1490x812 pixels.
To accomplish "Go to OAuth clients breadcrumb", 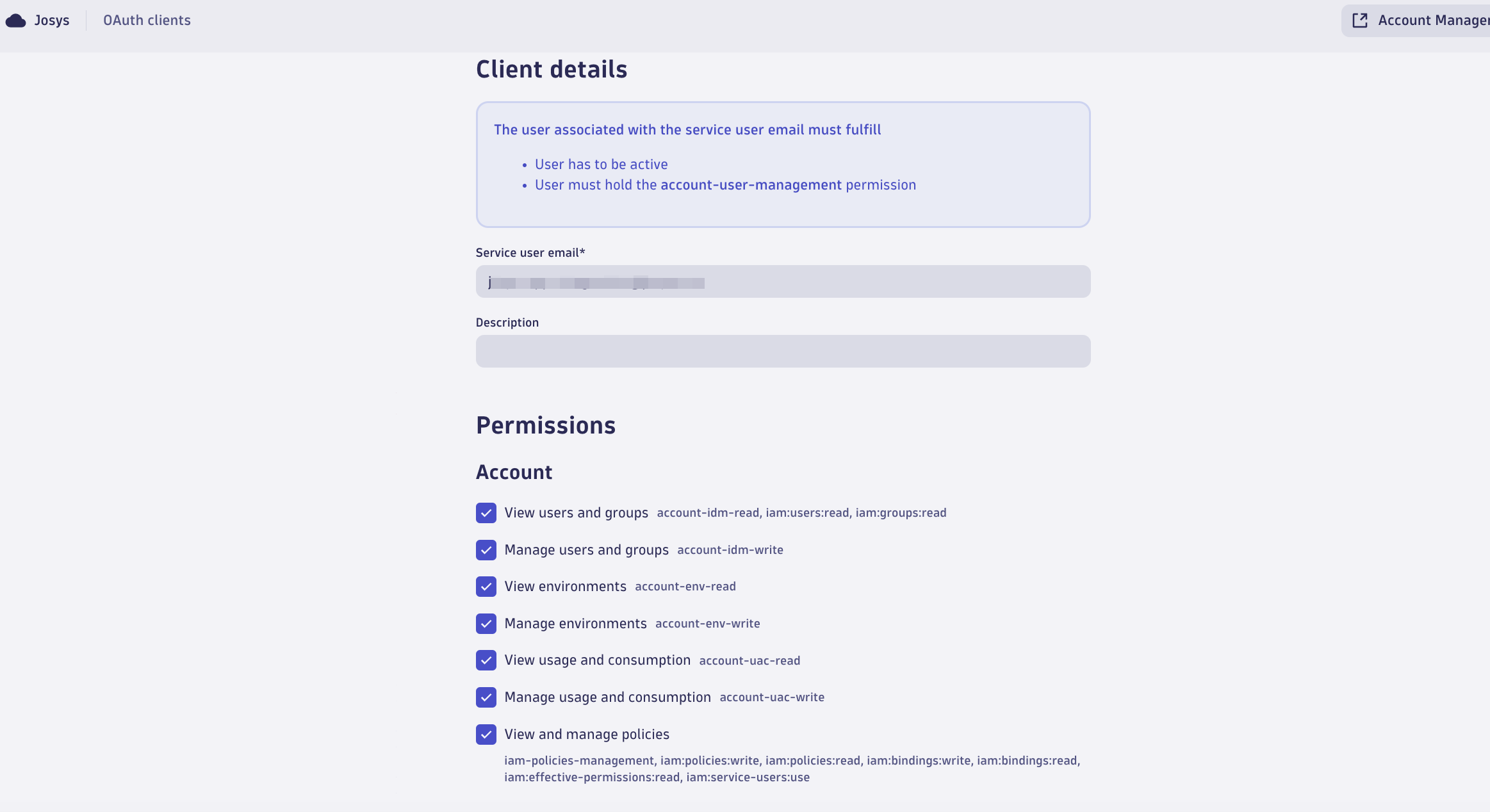I will coord(147,20).
